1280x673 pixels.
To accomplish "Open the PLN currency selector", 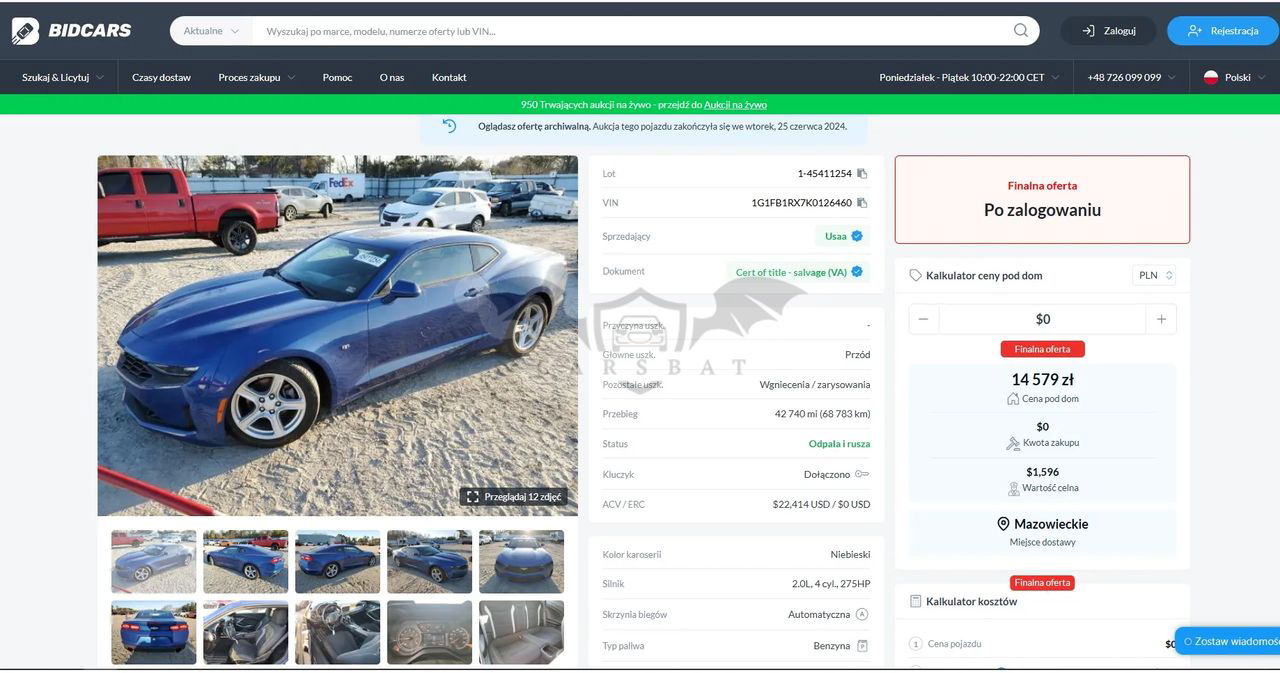I will click(1154, 276).
